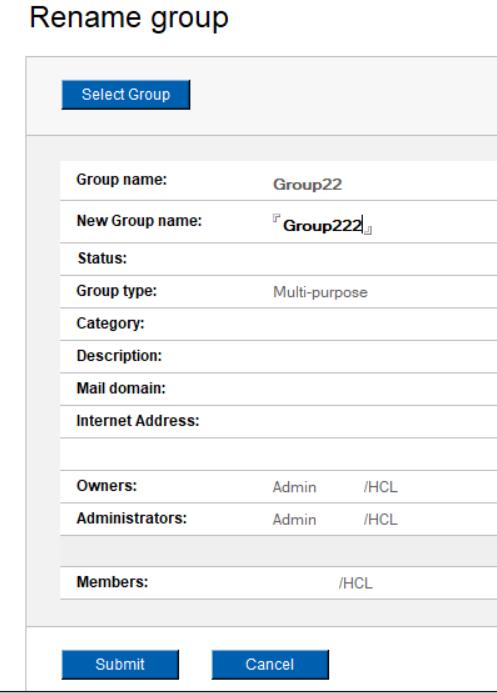Click the Group name label
The width and height of the screenshot is (497, 693).
click(121, 179)
